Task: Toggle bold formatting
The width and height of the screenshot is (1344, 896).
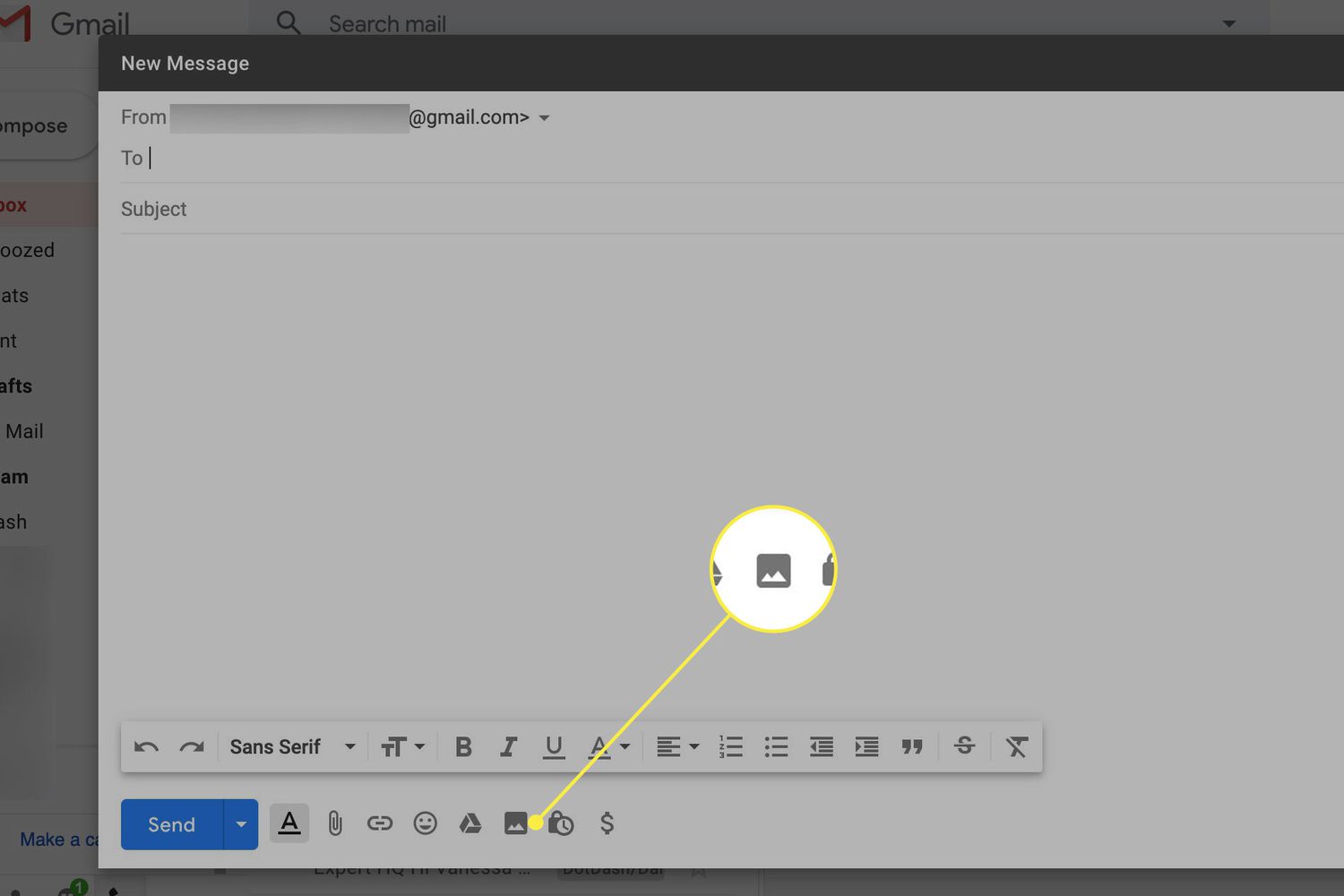Action: [463, 746]
